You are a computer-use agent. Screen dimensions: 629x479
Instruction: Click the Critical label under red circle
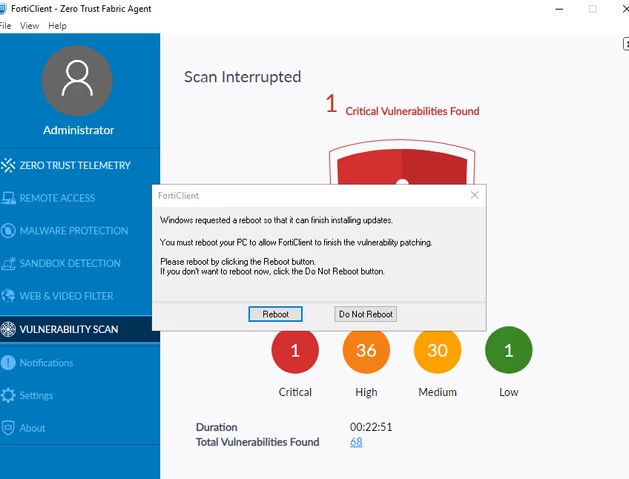pyautogui.click(x=295, y=392)
